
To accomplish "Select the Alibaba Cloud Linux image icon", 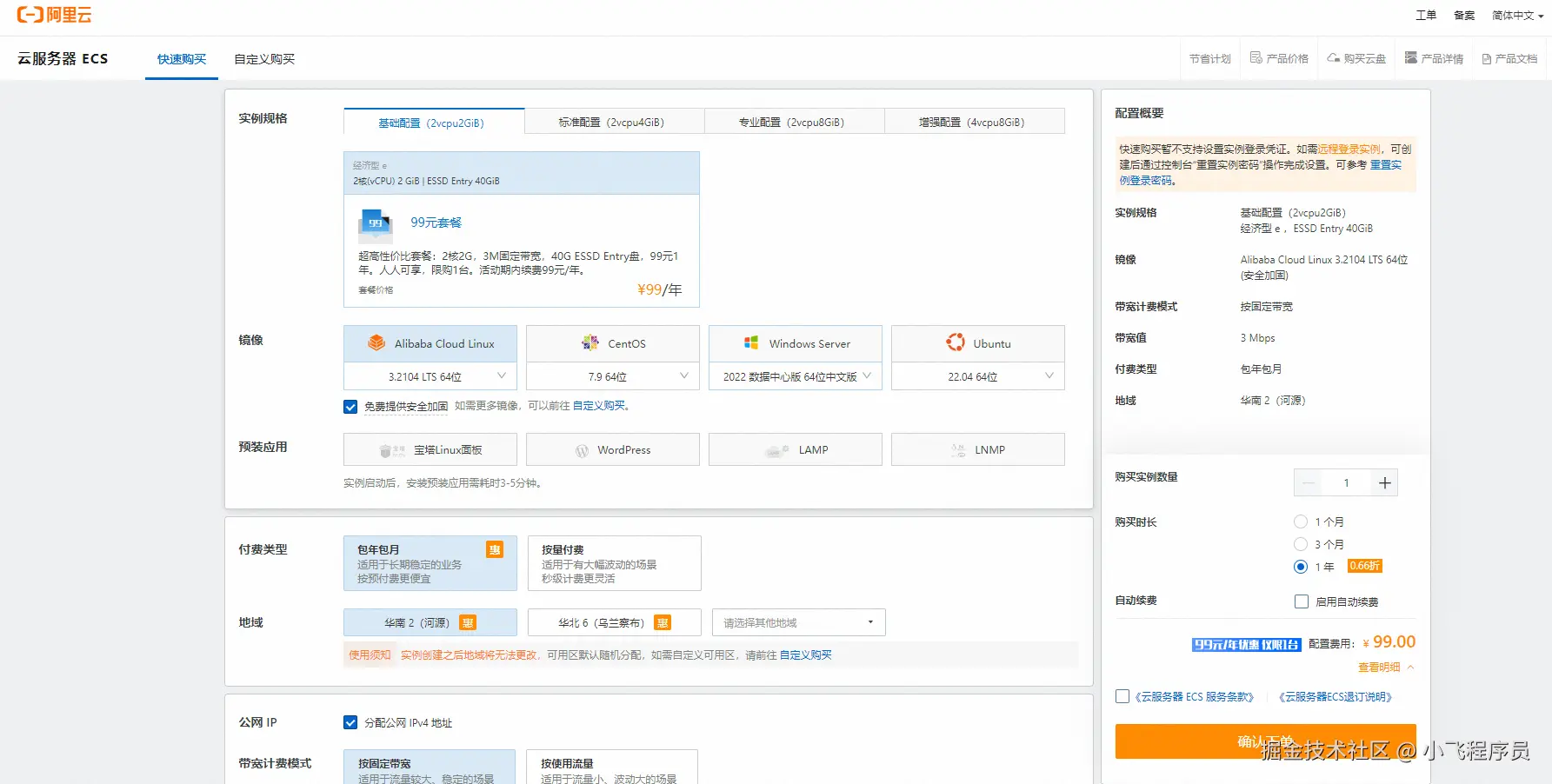I will [x=376, y=343].
